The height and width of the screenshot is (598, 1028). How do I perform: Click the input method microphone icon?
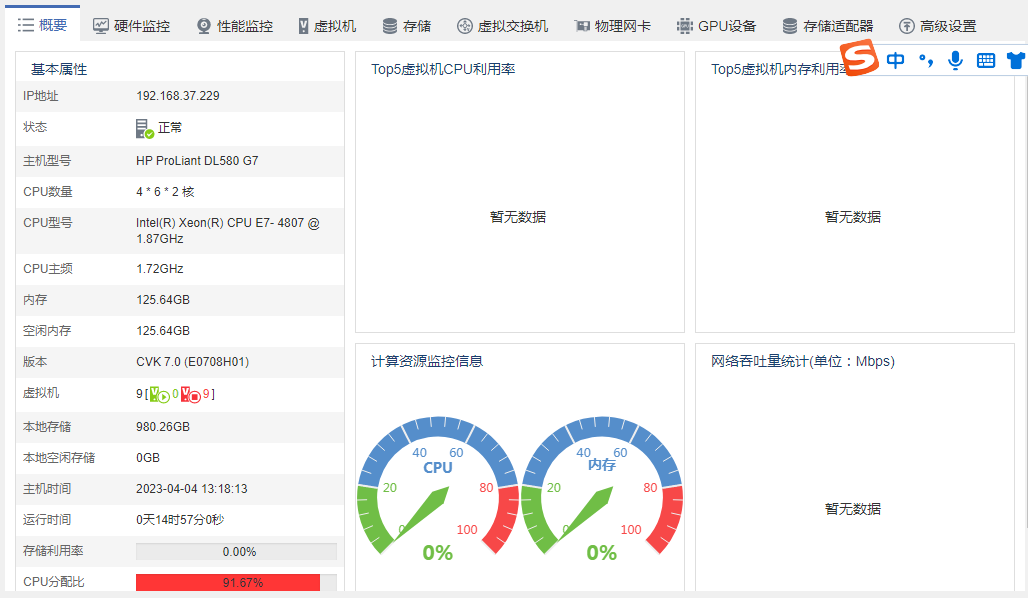[x=955, y=60]
